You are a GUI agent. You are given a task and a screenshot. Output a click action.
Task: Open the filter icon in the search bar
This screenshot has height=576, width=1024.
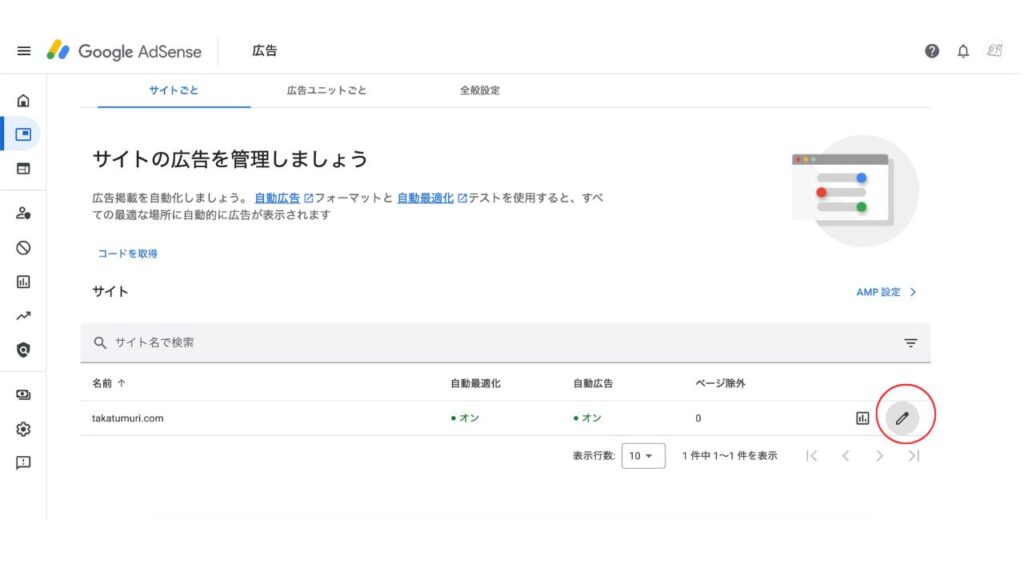click(910, 343)
